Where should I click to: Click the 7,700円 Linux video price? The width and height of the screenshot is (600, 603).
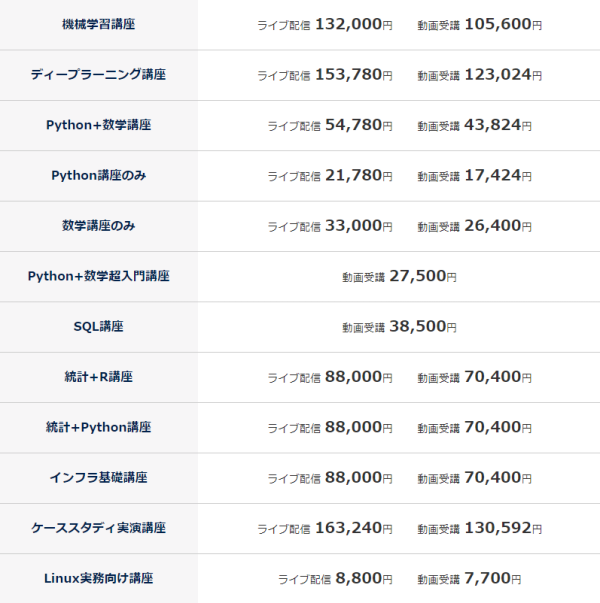click(493, 578)
